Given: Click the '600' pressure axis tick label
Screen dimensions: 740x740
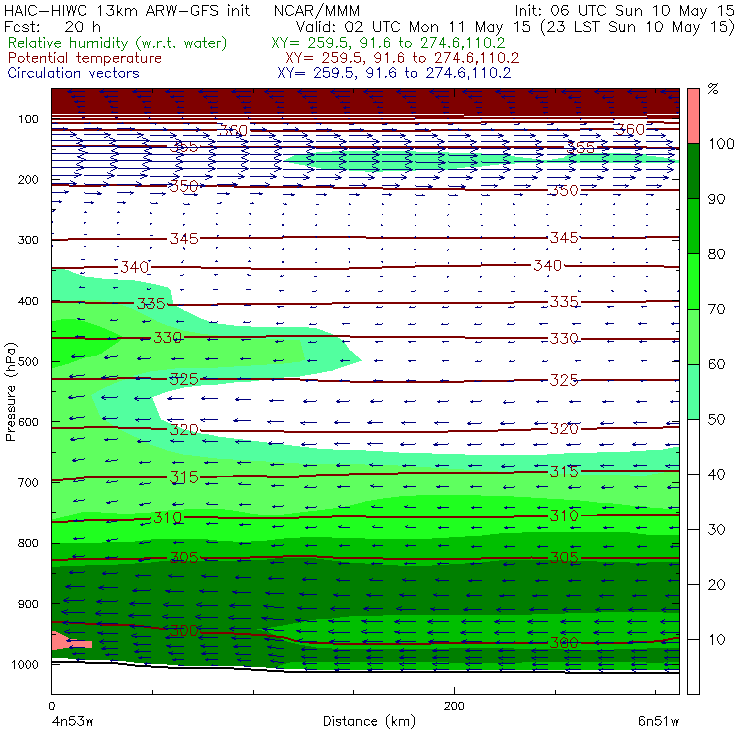Looking at the screenshot, I should (x=28, y=422).
